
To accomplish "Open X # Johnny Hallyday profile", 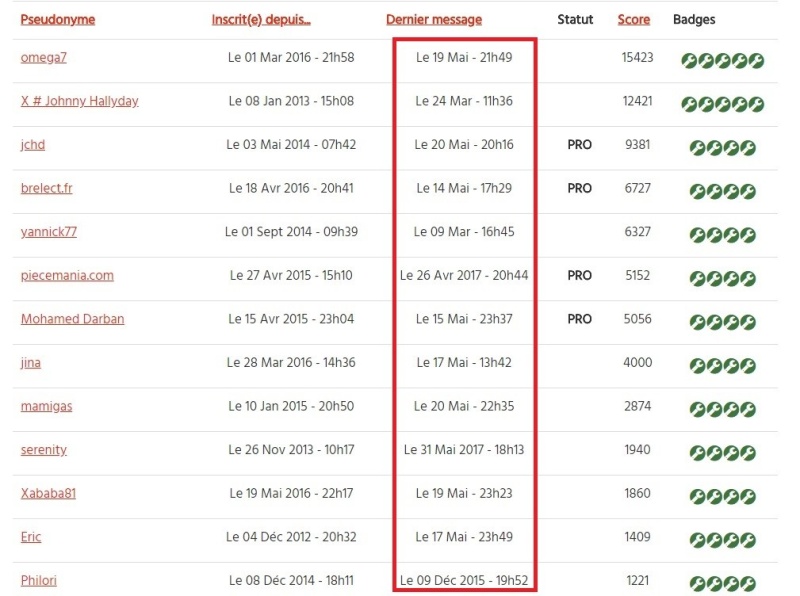I will (x=80, y=101).
